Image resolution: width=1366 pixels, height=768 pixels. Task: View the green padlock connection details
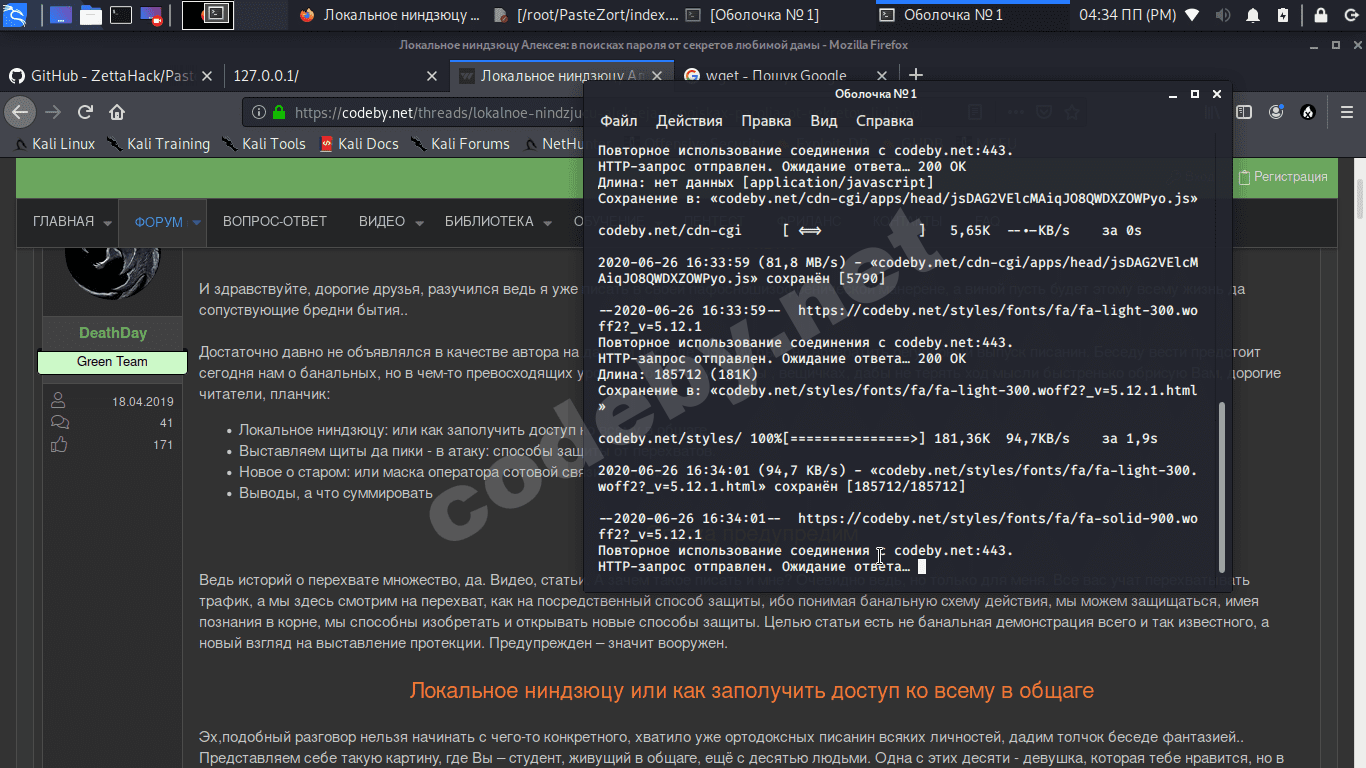[x=279, y=113]
